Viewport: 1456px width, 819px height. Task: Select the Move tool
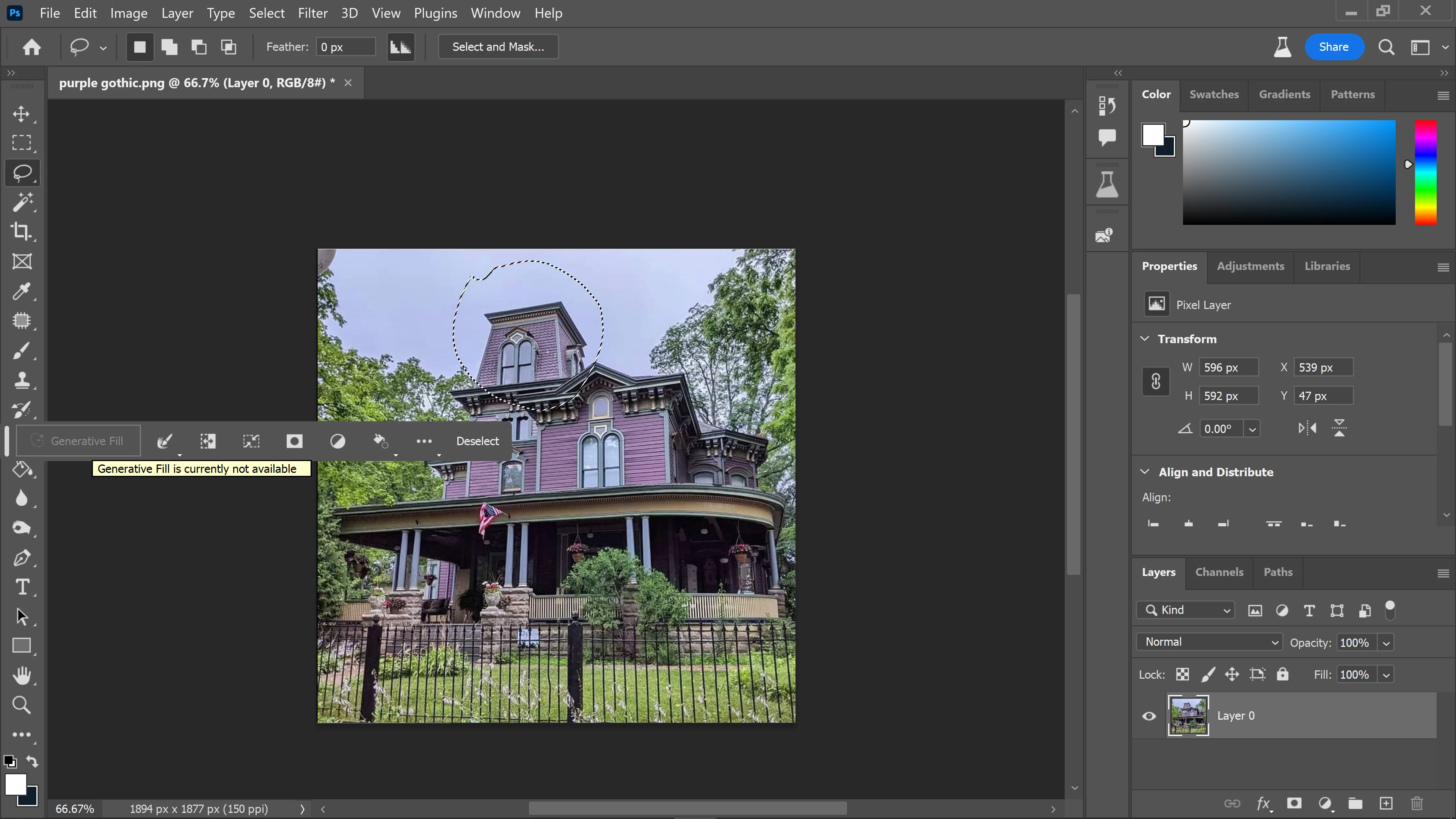pos(22,114)
